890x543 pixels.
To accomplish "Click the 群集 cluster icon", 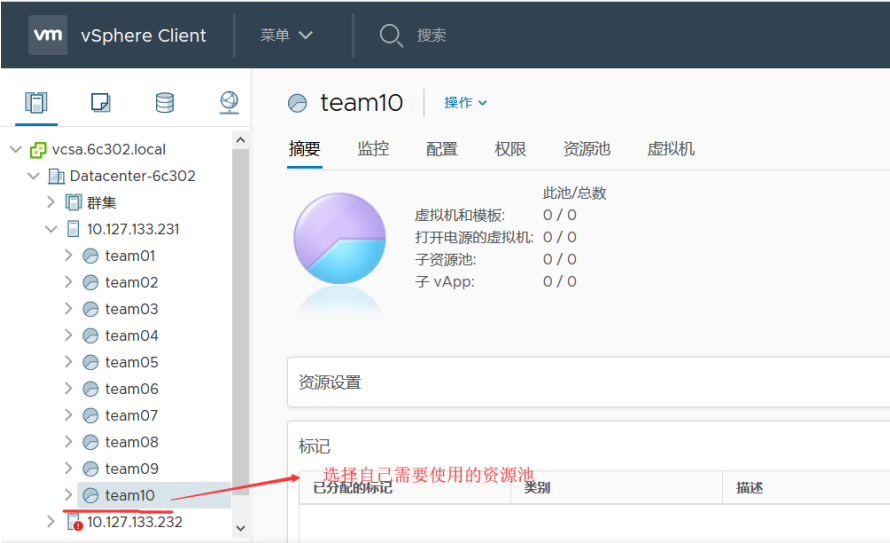I will (x=74, y=203).
